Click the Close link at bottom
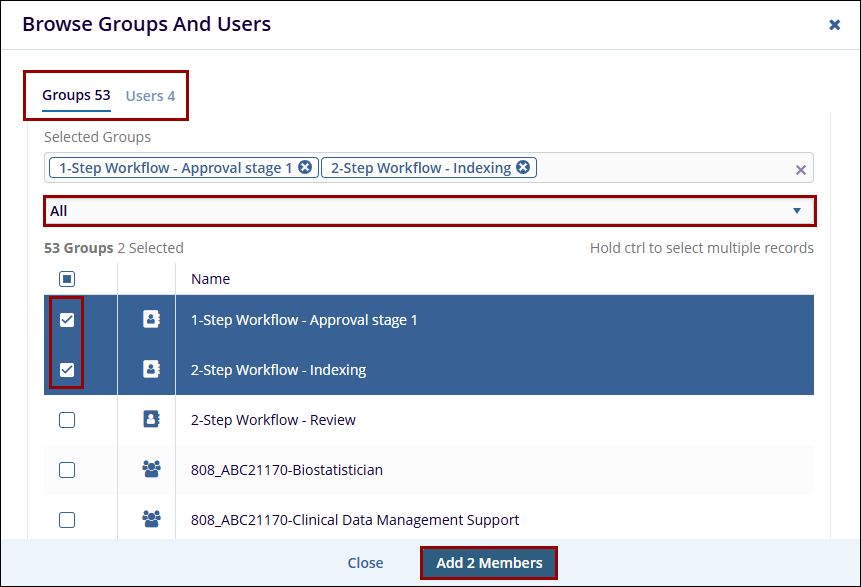Viewport: 861px width, 587px height. click(x=365, y=563)
